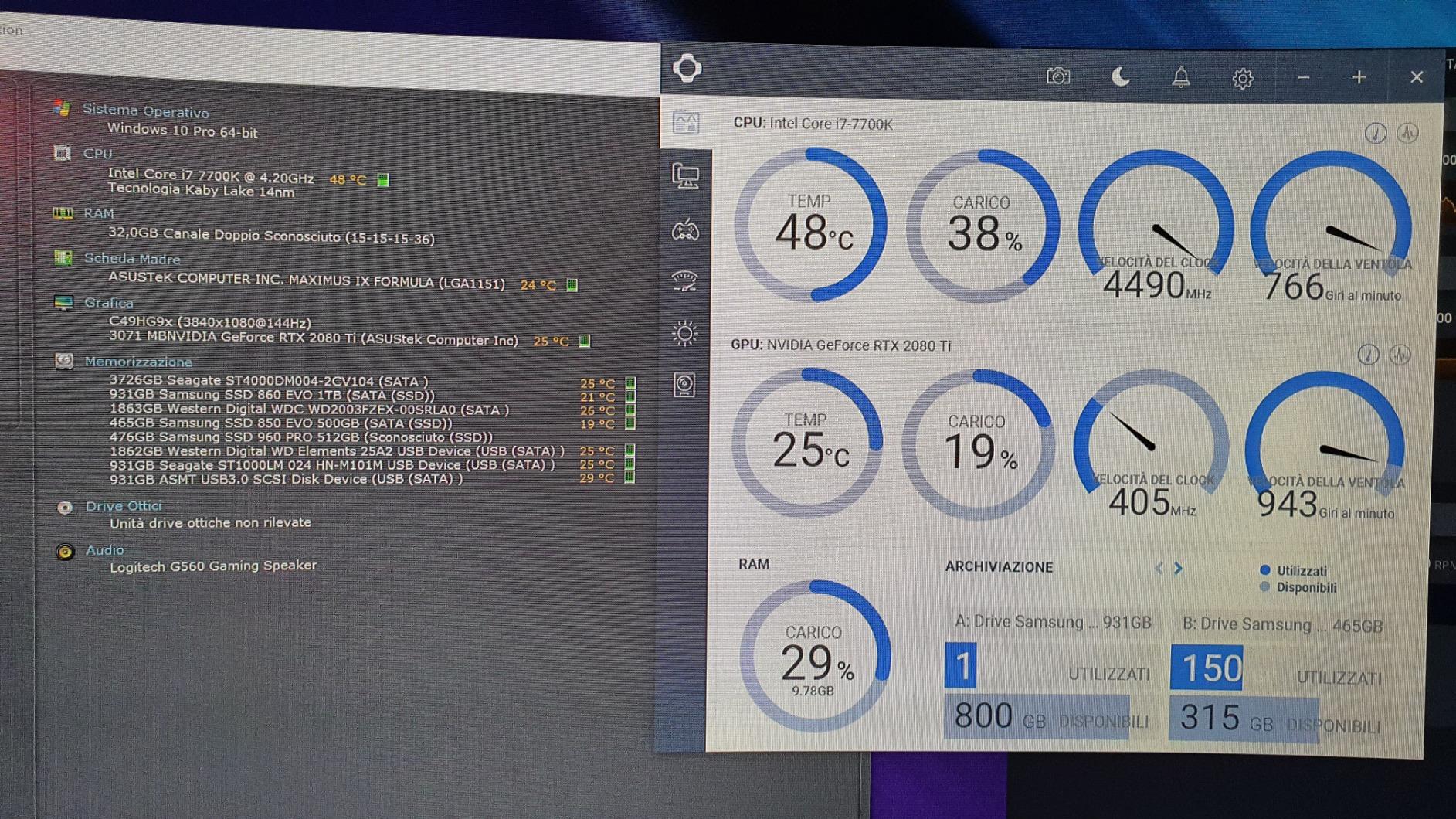1456x819 pixels.
Task: Click the GPU CARICO 19% gauge
Action: click(978, 444)
